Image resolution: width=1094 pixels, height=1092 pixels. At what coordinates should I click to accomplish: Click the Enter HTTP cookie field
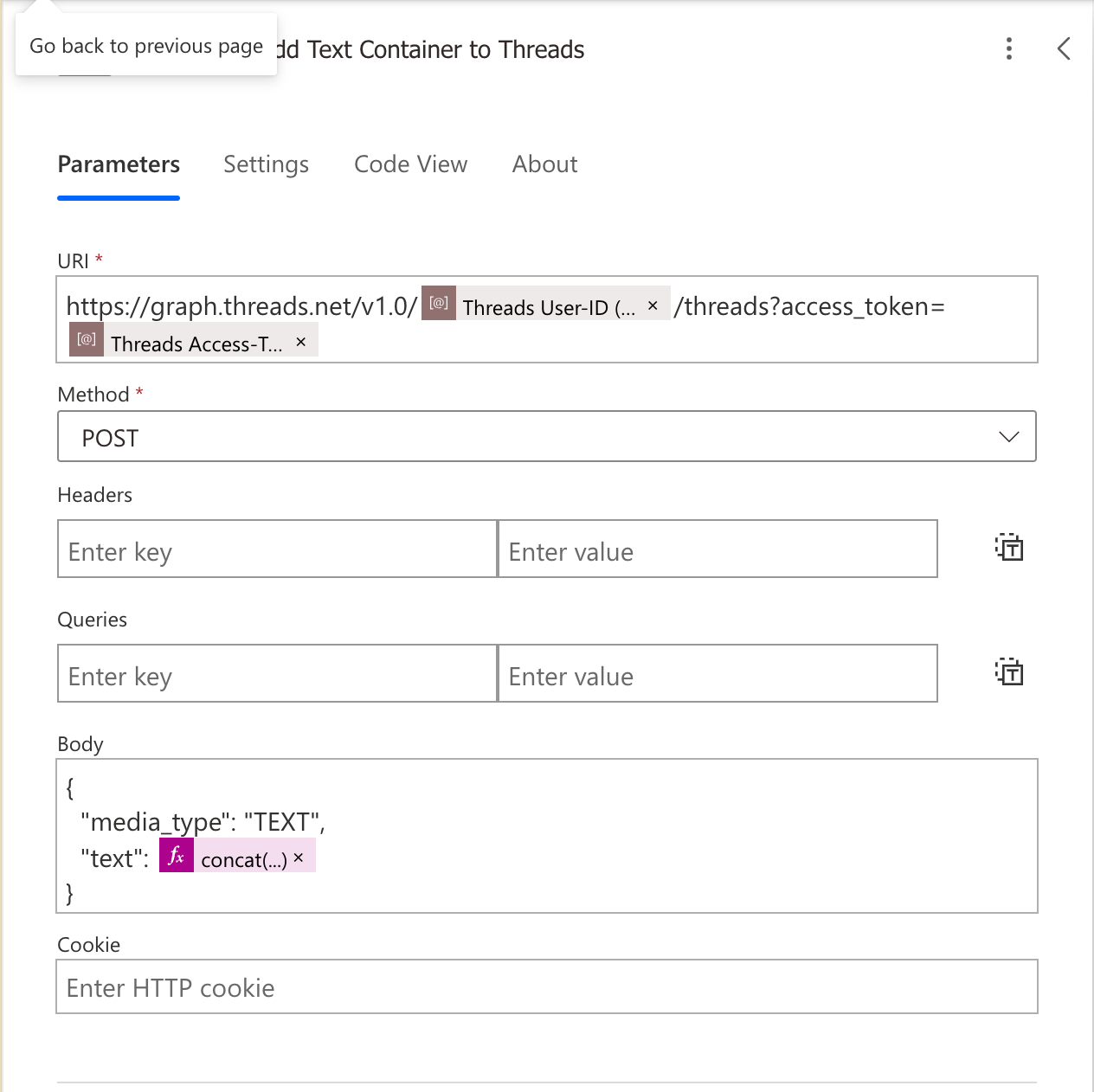[546, 987]
